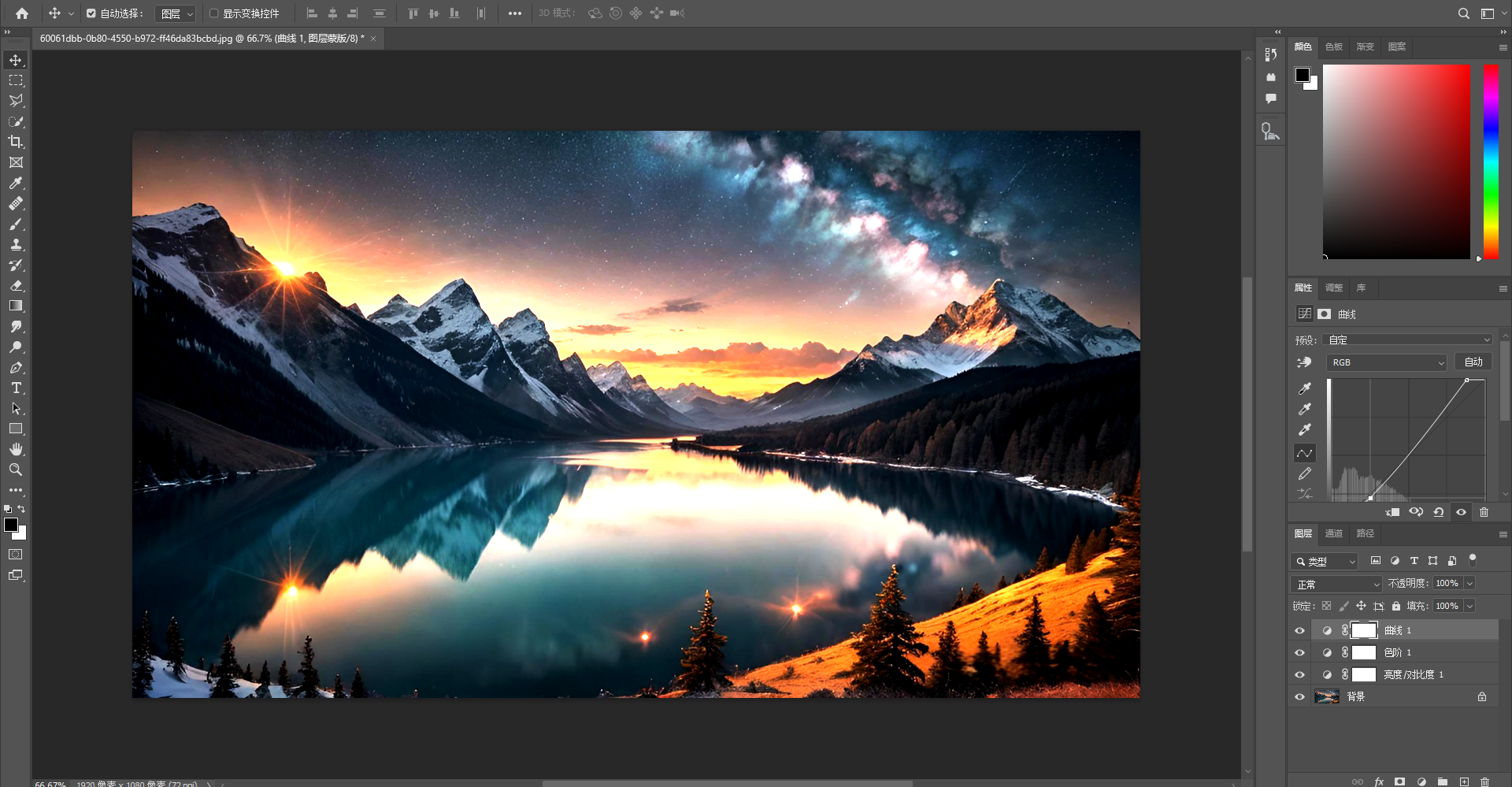This screenshot has width=1512, height=787.
Task: Toggle layer filter on/off switch
Action: click(1472, 560)
